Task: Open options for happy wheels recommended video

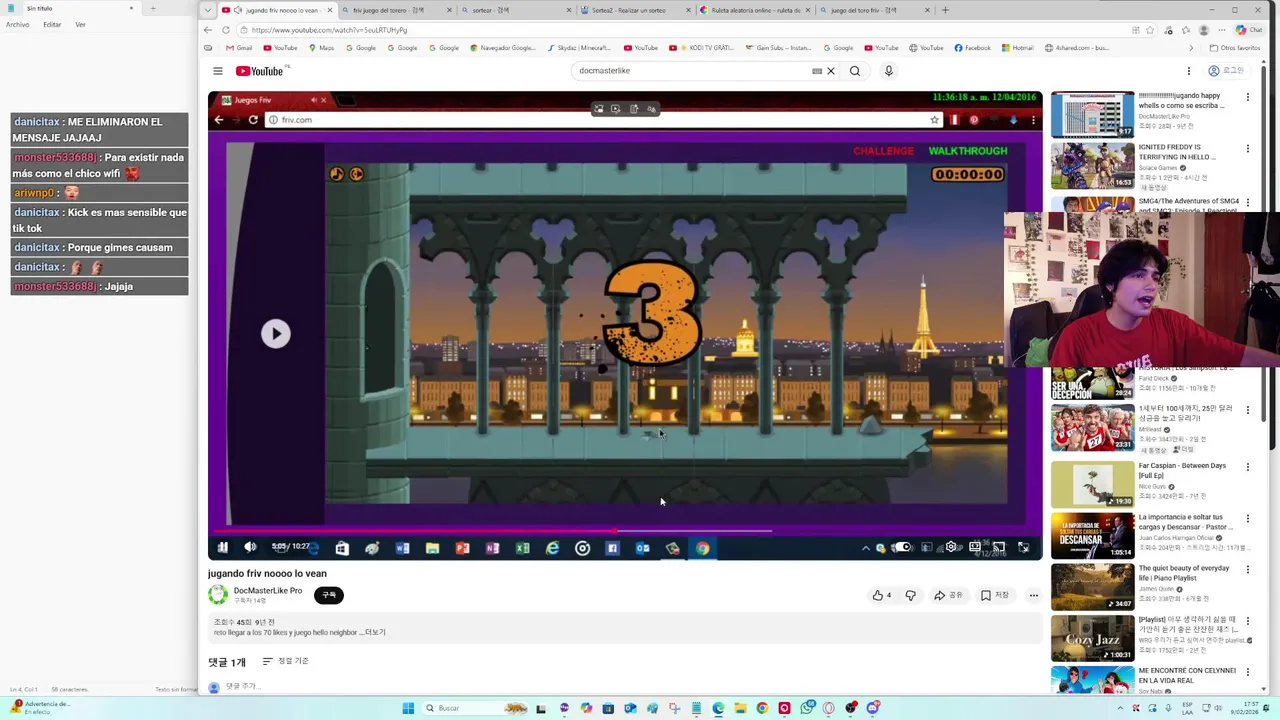Action: coord(1247,97)
